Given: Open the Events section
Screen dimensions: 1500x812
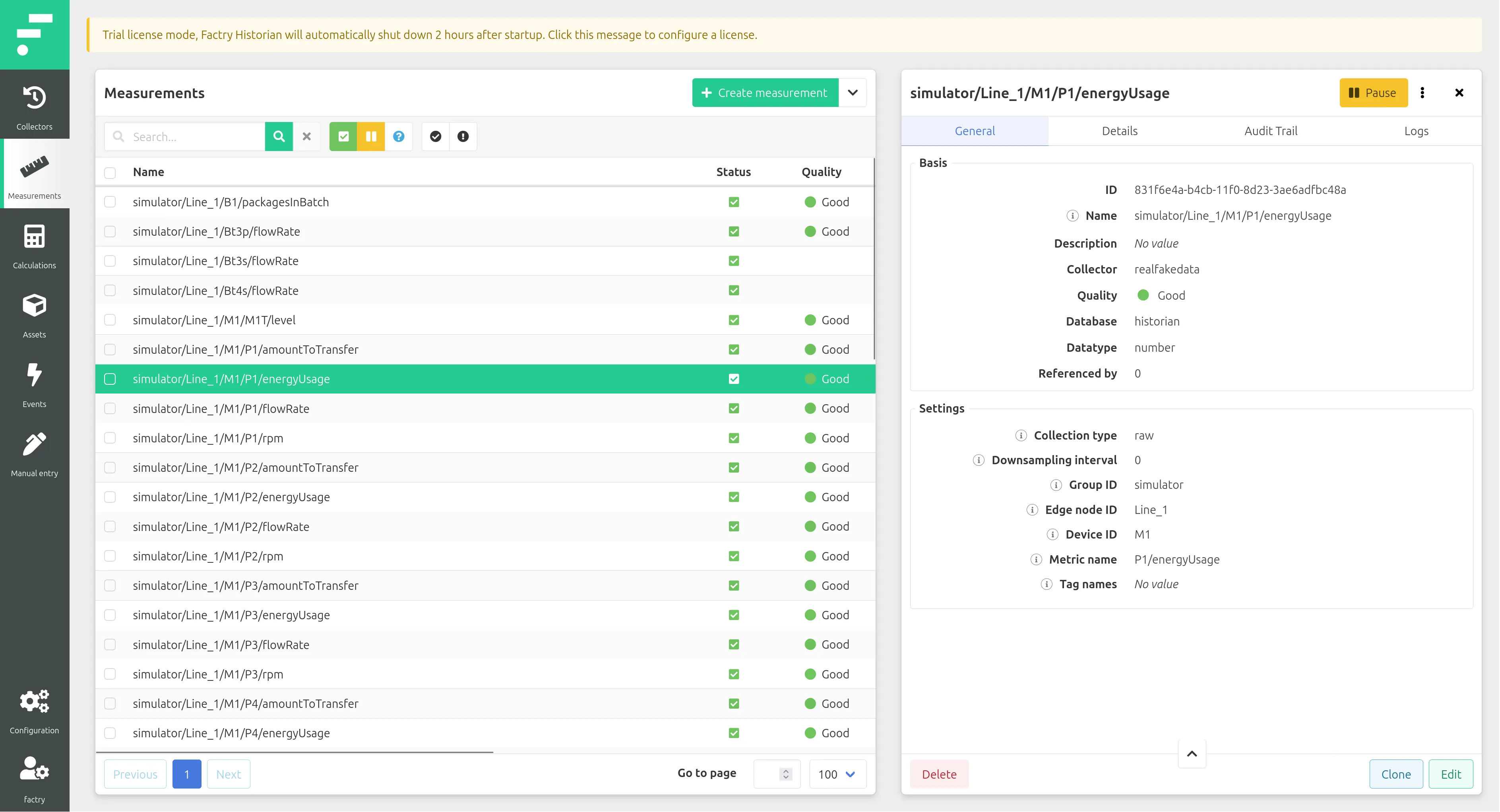Looking at the screenshot, I should [34, 382].
